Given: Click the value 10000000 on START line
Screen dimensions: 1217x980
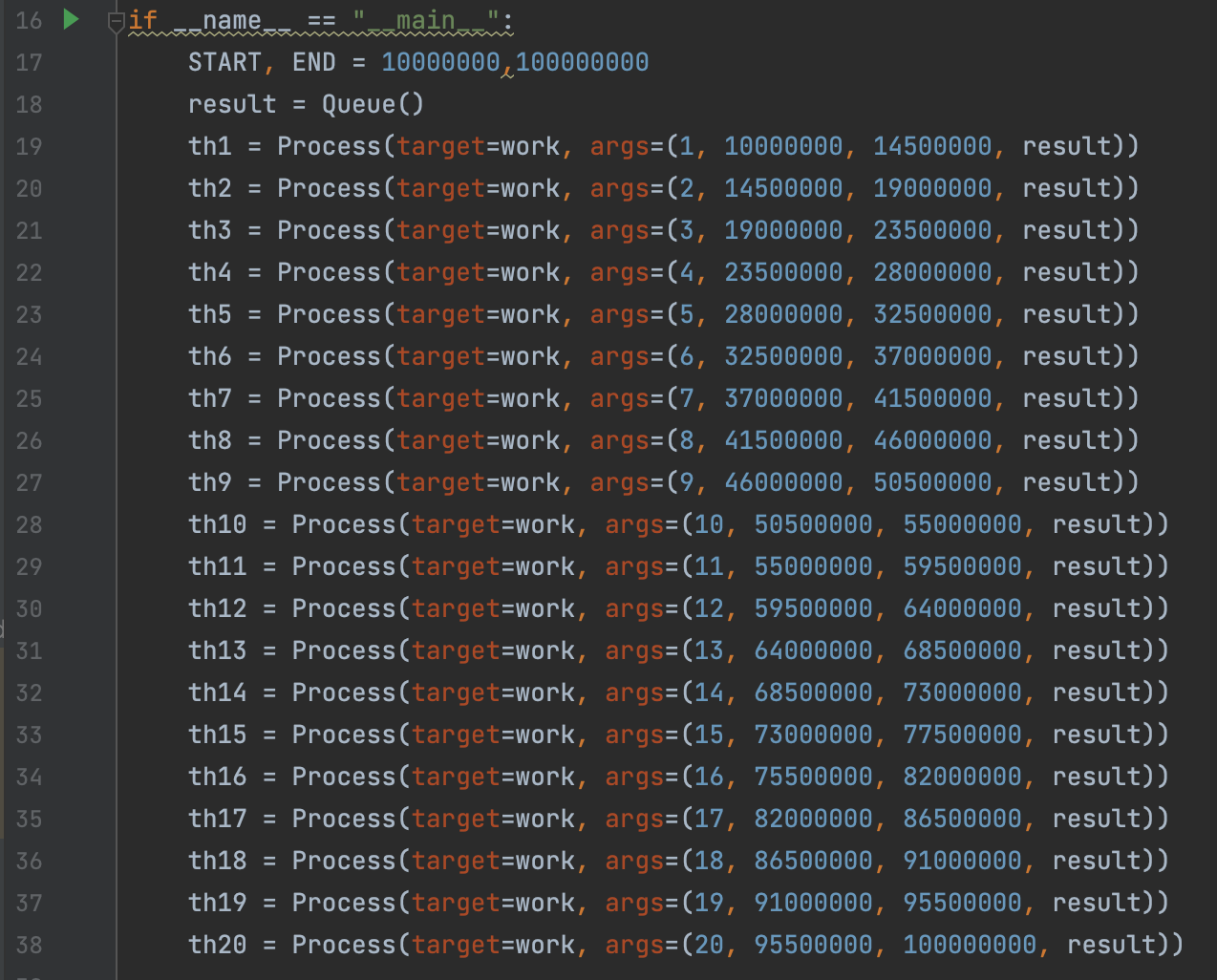Looking at the screenshot, I should pos(440,63).
